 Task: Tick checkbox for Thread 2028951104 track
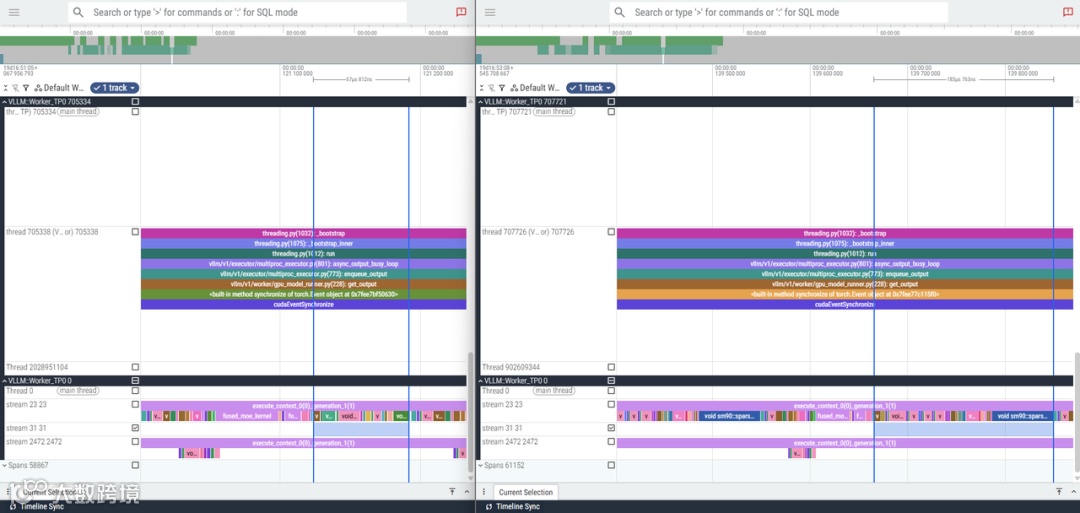pos(136,368)
